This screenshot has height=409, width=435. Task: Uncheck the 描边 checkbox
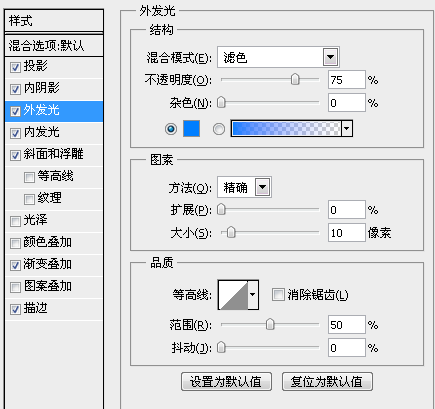click(15, 309)
